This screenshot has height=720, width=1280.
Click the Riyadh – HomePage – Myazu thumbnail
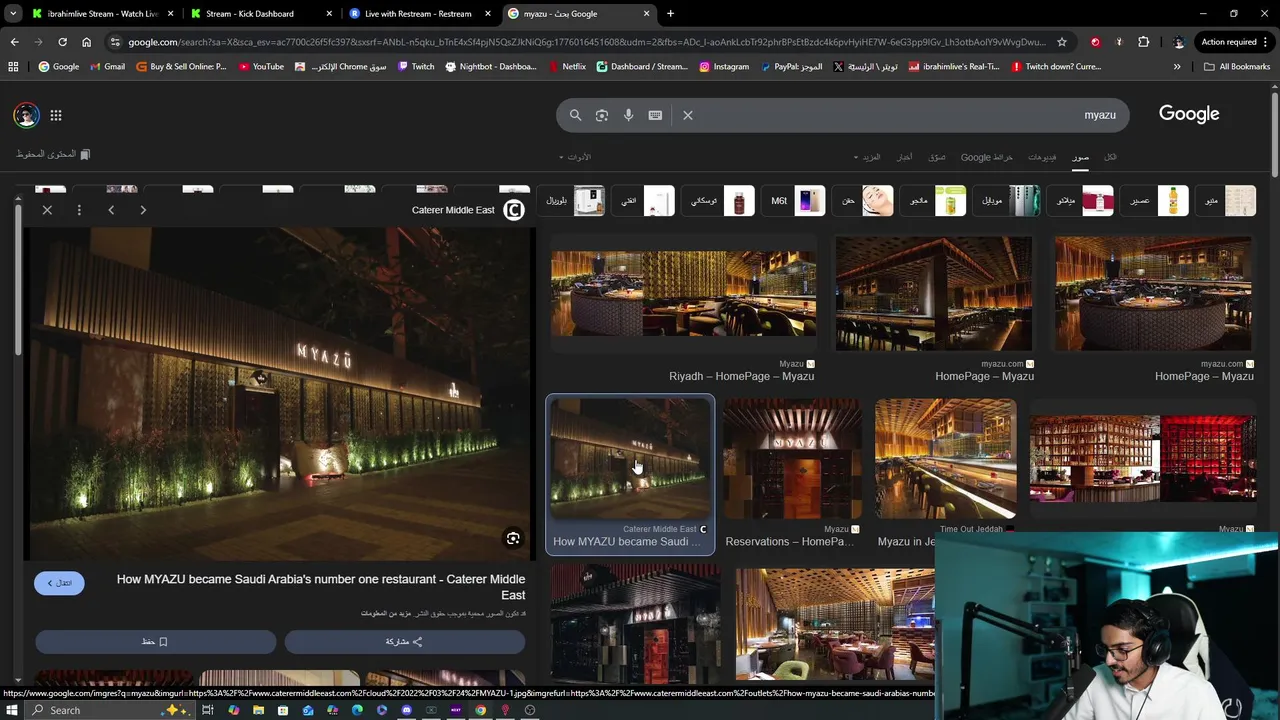coord(683,293)
